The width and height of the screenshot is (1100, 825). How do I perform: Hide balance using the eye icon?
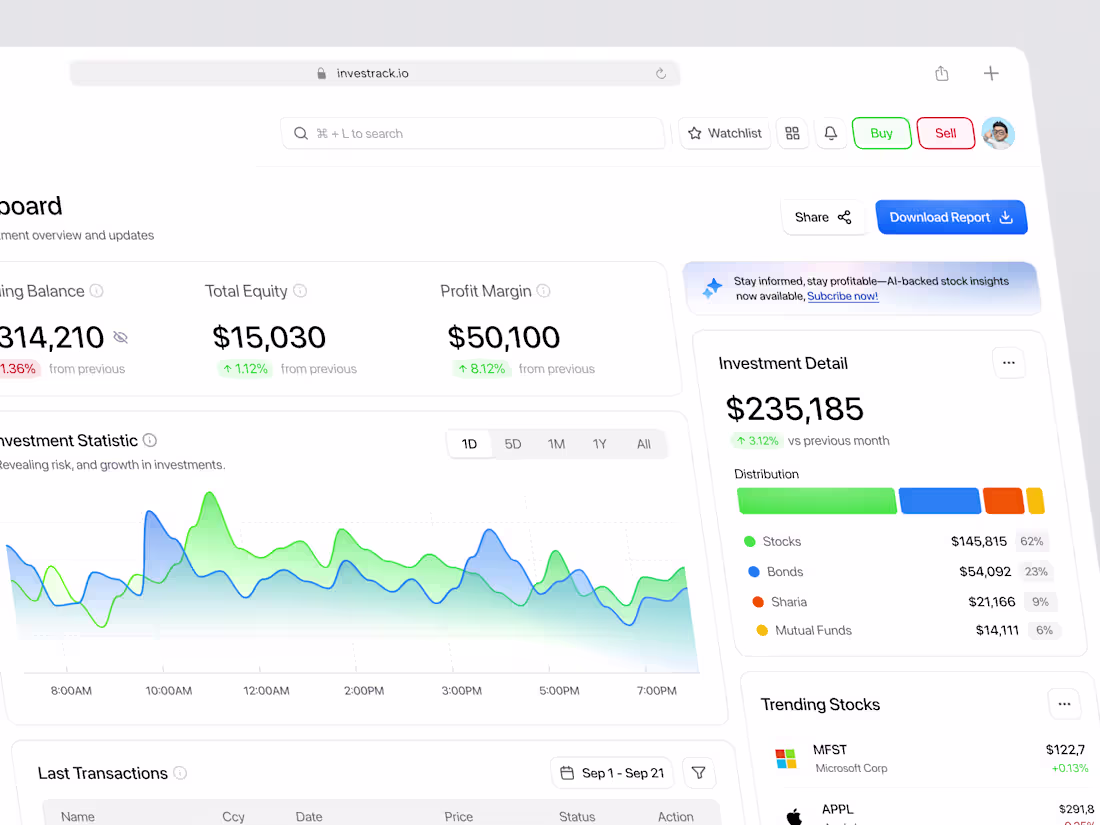(x=121, y=337)
